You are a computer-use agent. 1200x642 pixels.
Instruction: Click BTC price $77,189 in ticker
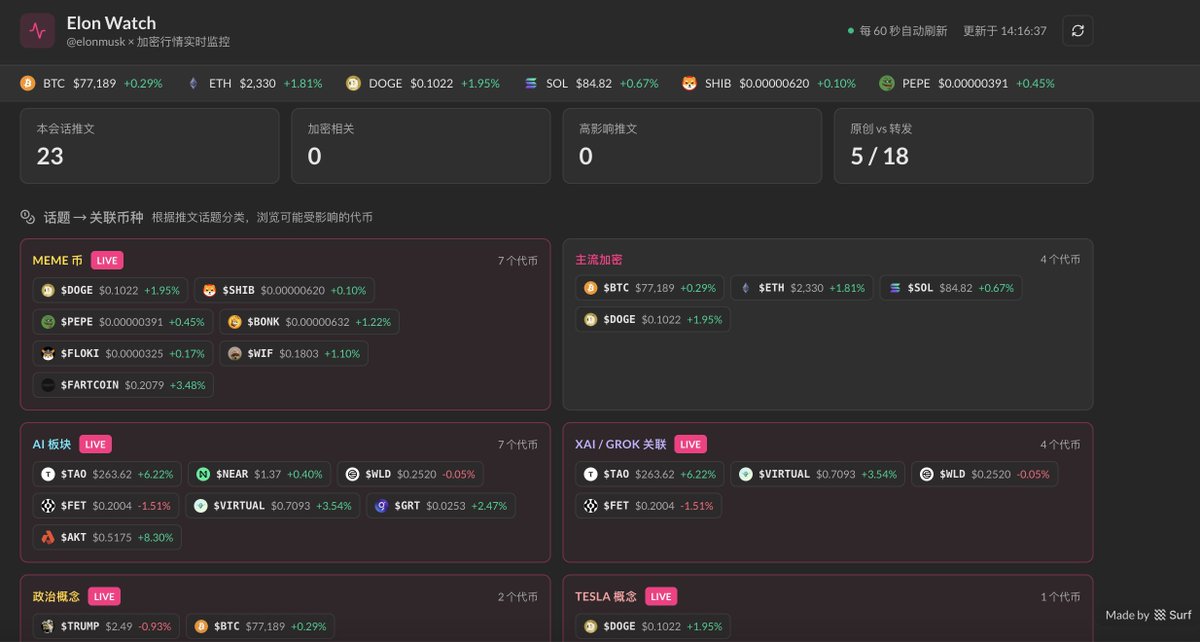[x=94, y=83]
